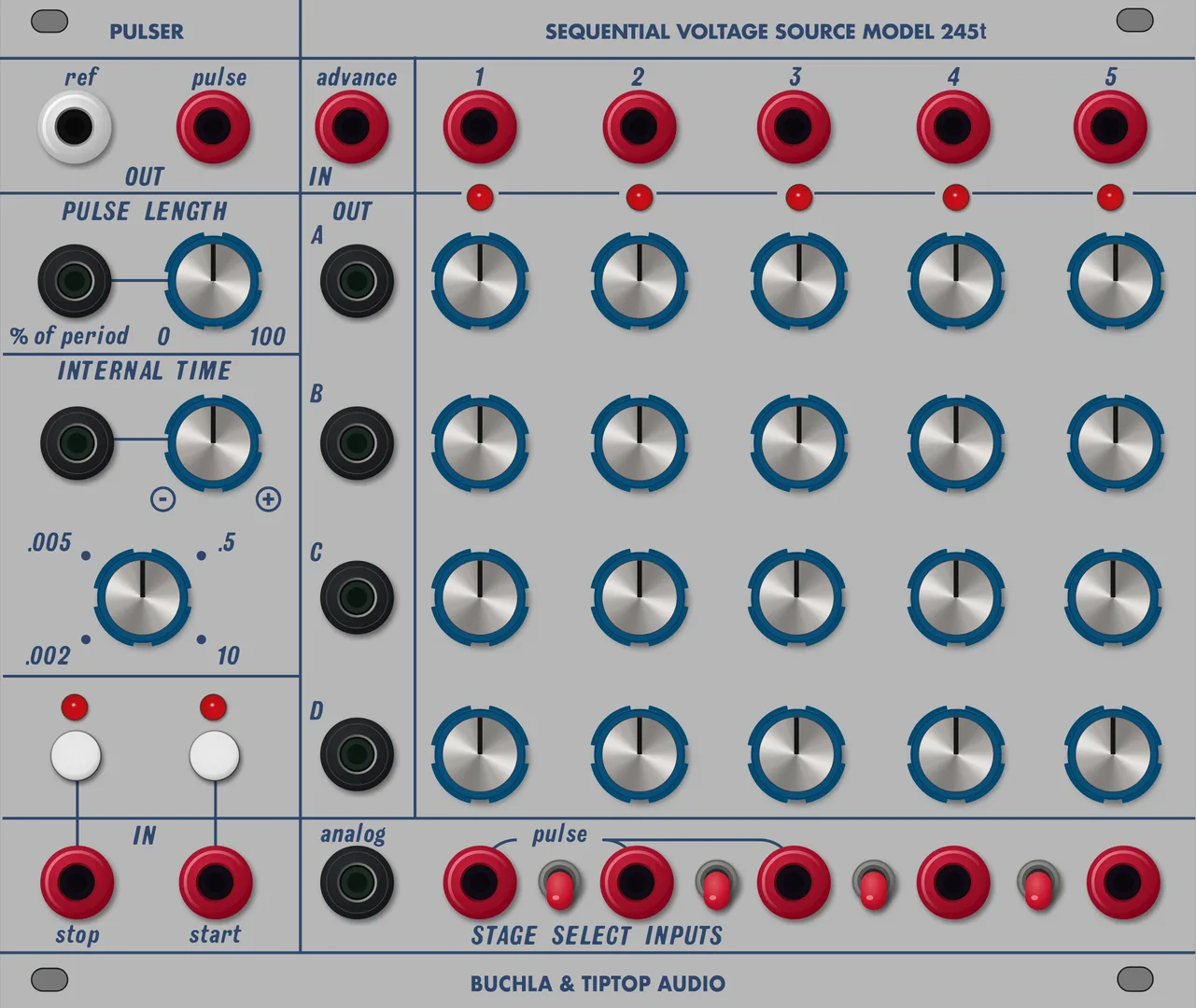
Task: Click the row D stage 2 voltage knob
Action: [x=640, y=754]
